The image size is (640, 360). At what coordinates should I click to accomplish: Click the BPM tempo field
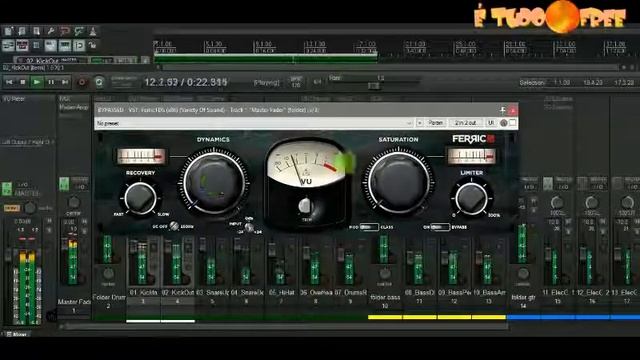(296, 82)
